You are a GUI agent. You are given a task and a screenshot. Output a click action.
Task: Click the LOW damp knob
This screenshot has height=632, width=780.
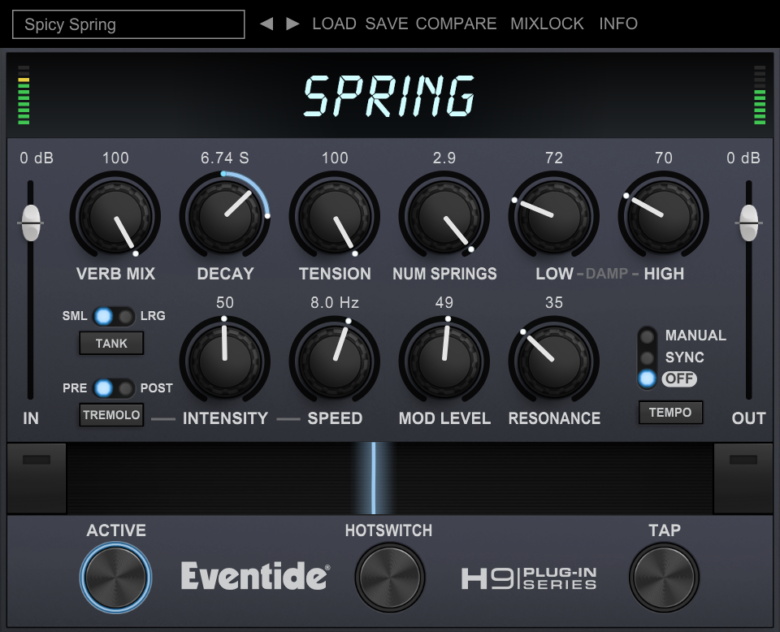coord(554,216)
